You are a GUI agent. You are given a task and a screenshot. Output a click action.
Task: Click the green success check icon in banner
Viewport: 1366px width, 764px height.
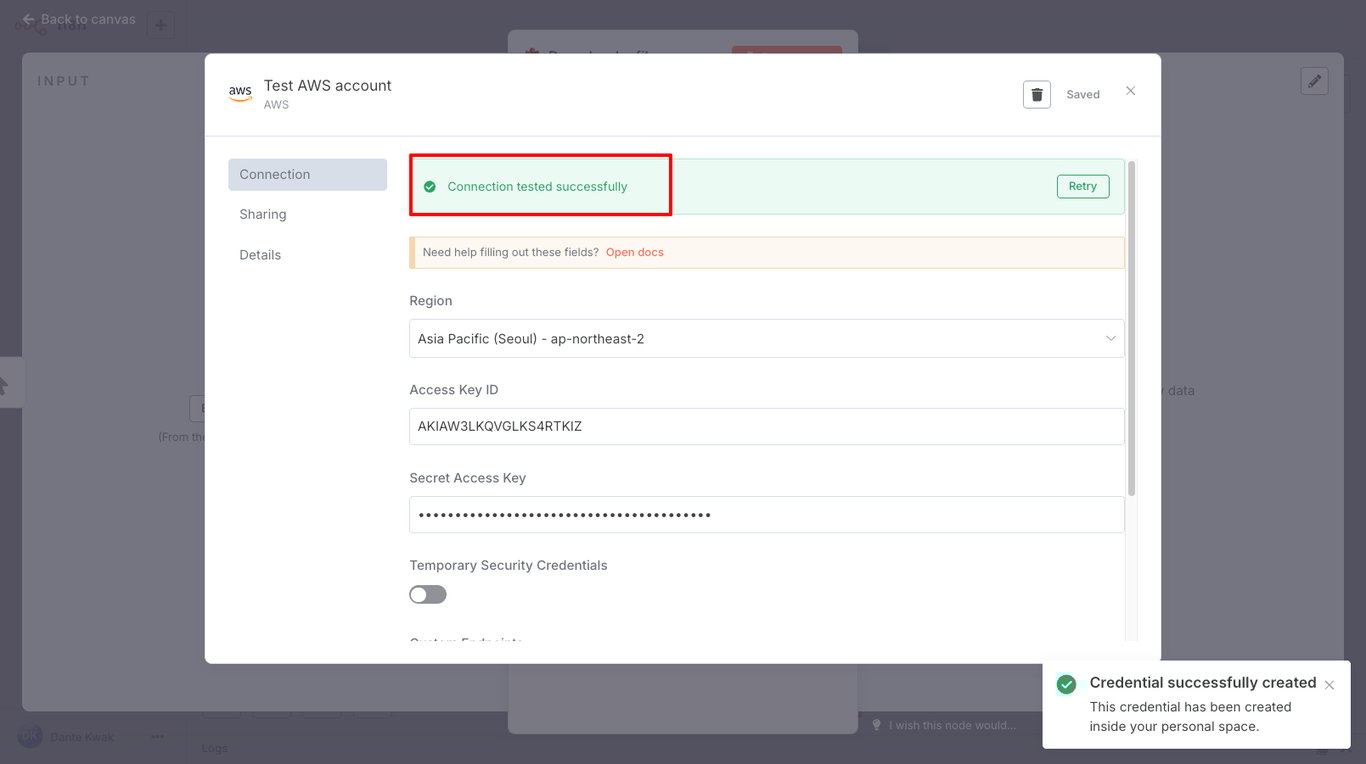pos(430,187)
